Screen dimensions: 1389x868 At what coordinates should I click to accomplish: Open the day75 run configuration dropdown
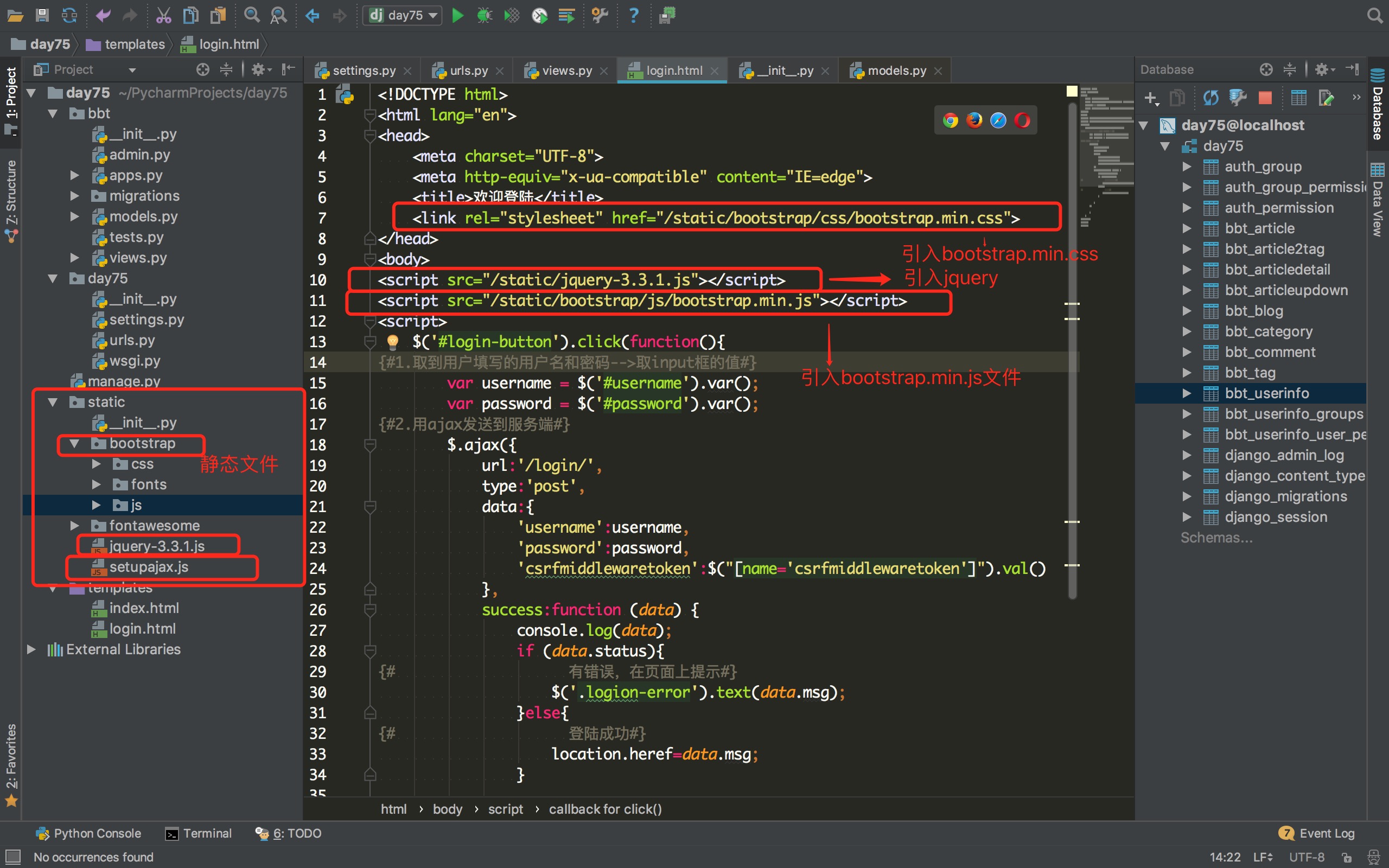point(403,15)
